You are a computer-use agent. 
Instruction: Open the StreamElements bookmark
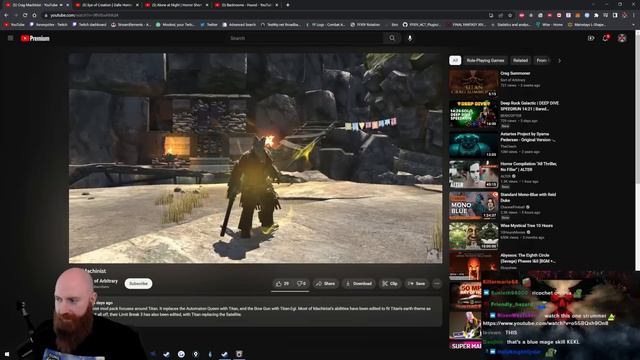[131, 24]
